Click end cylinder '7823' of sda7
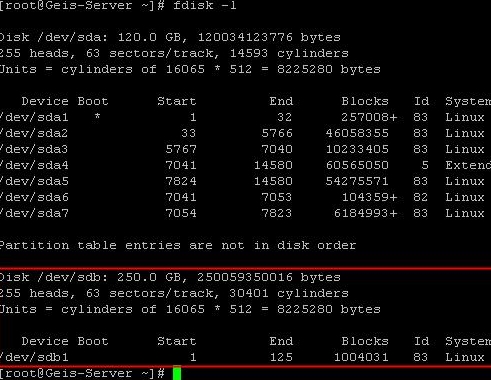Image resolution: width=491 pixels, height=380 pixels. pyautogui.click(x=277, y=213)
